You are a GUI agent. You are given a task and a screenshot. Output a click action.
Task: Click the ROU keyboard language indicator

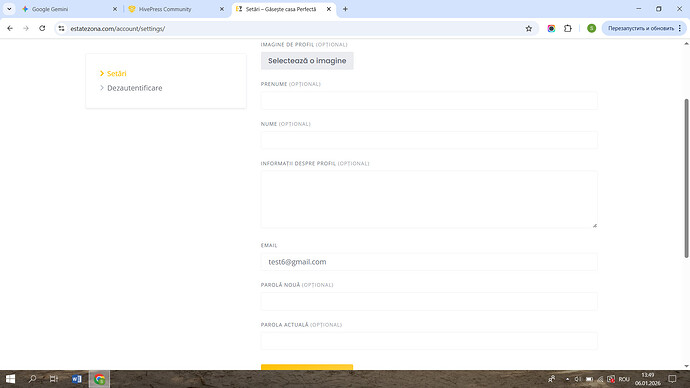click(624, 379)
